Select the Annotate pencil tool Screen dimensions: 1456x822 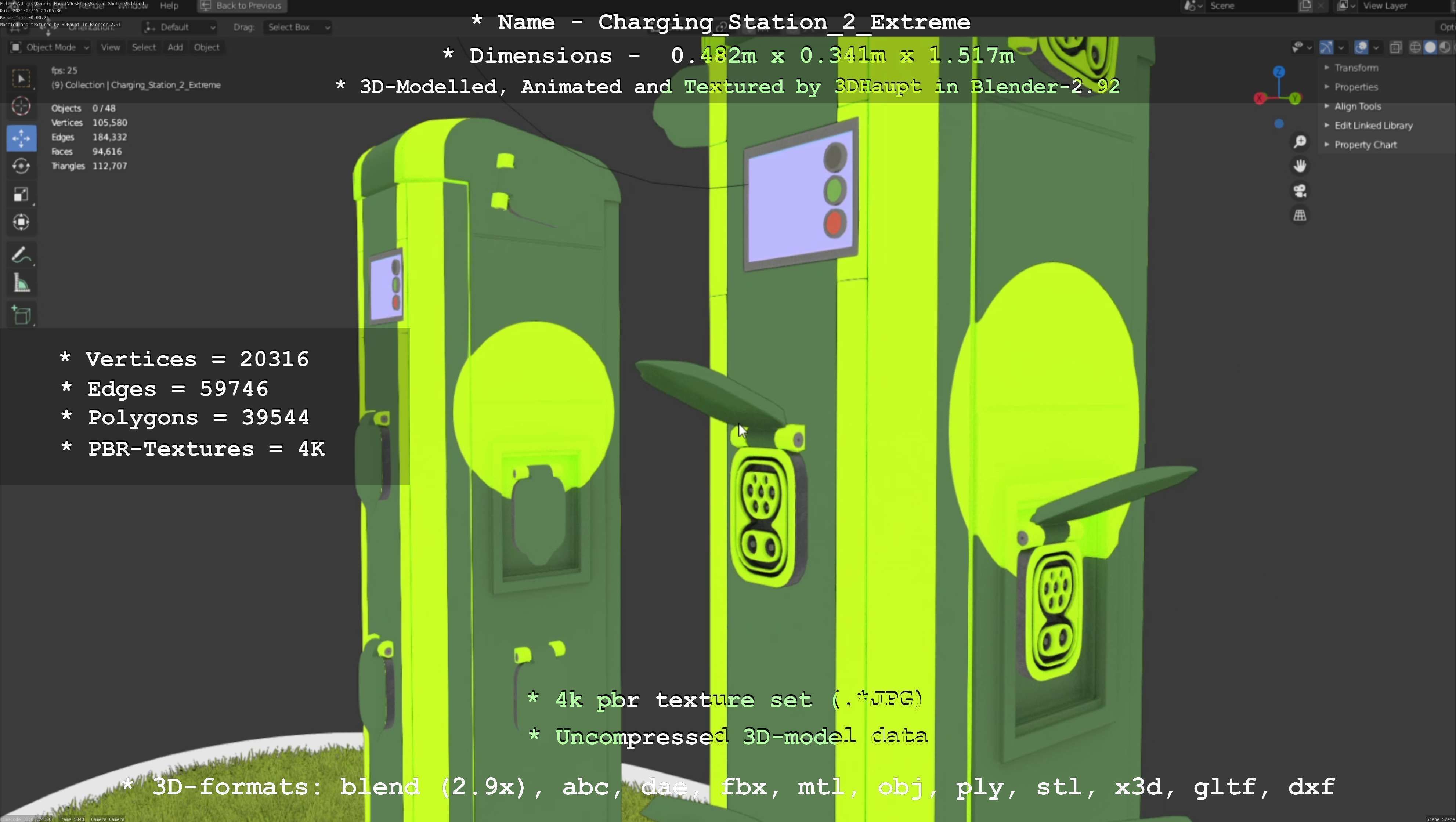click(21, 255)
